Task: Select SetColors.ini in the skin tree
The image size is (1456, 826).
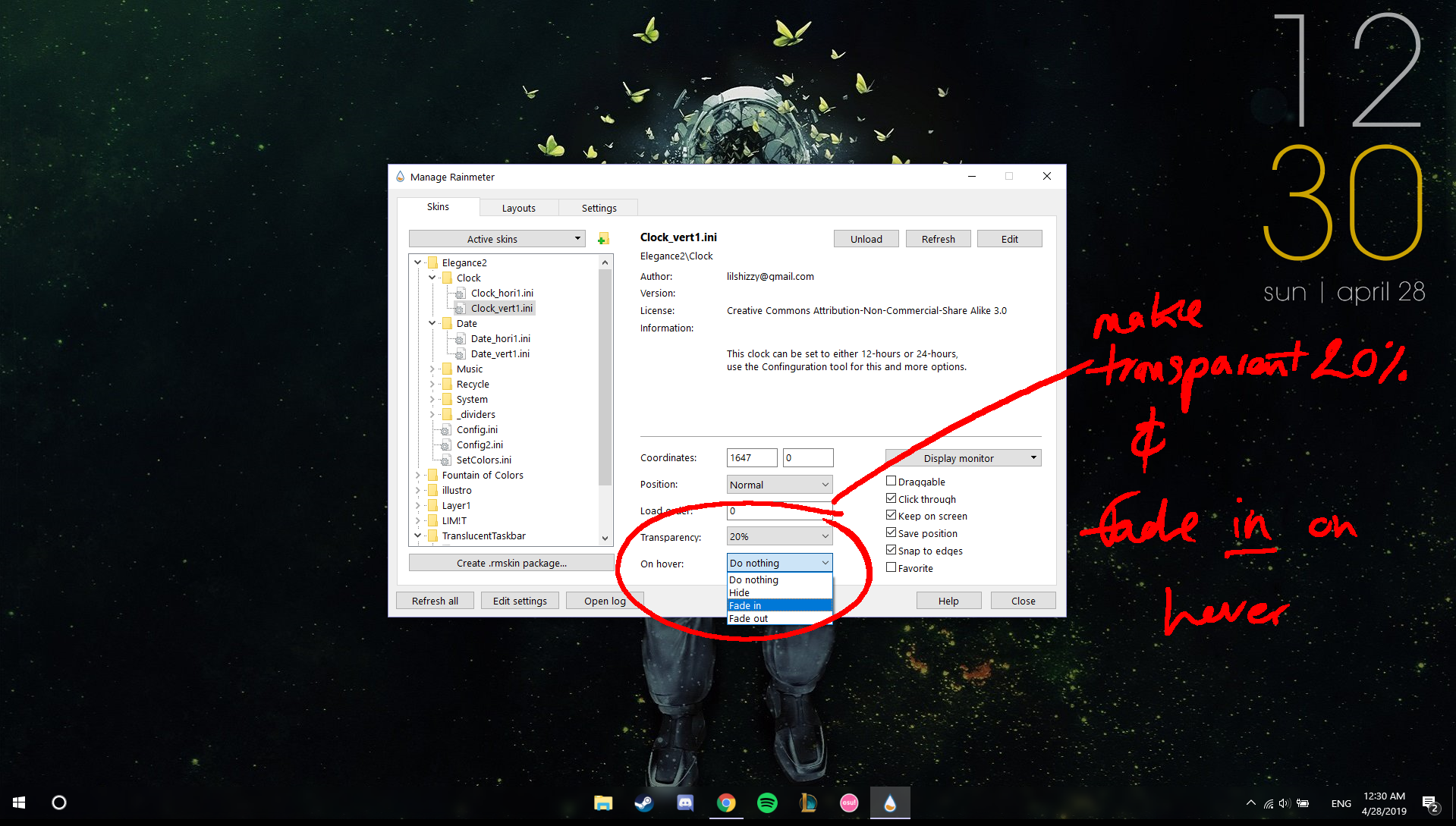Action: click(483, 460)
